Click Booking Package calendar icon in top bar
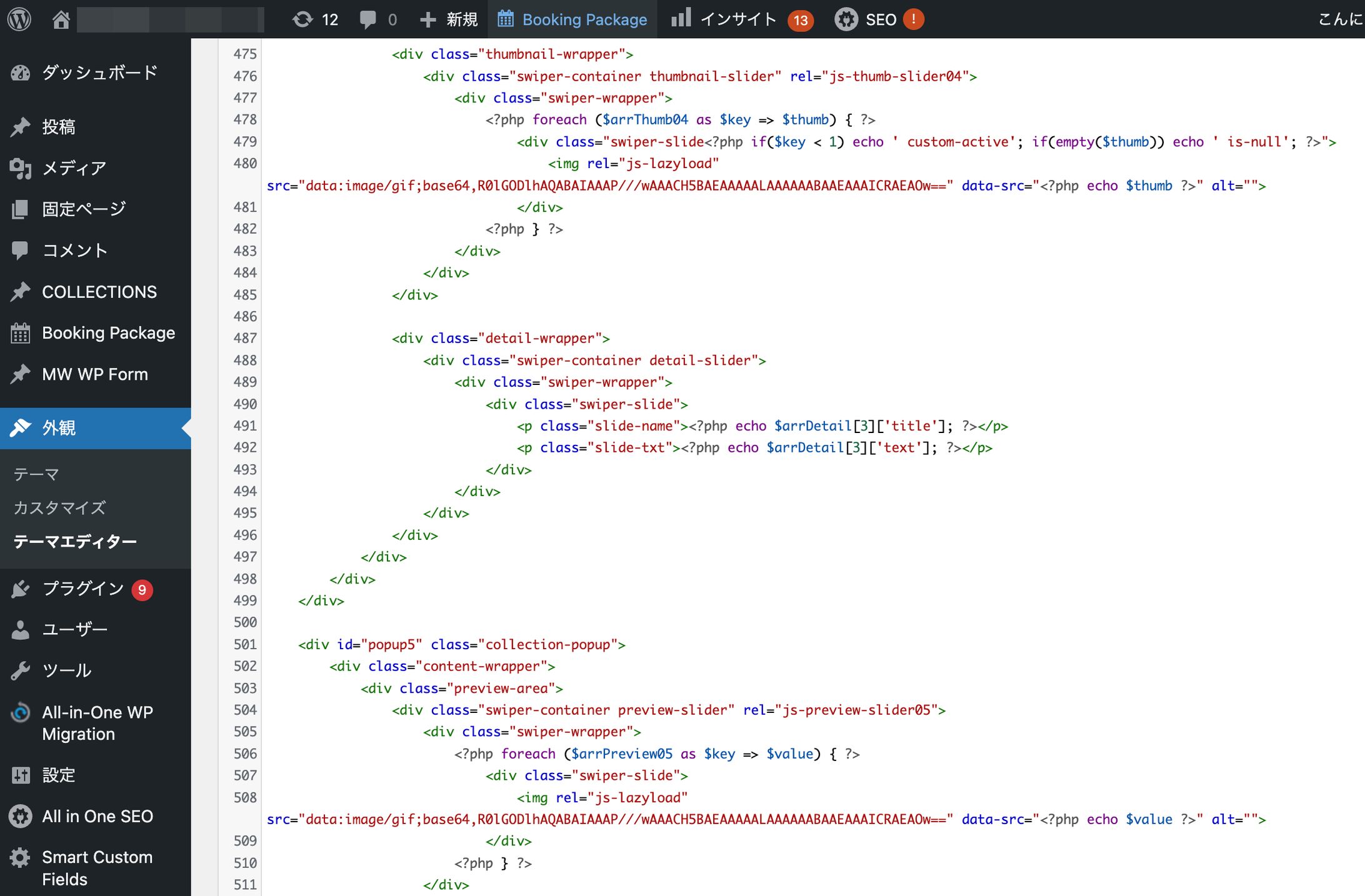Image resolution: width=1365 pixels, height=896 pixels. point(506,19)
